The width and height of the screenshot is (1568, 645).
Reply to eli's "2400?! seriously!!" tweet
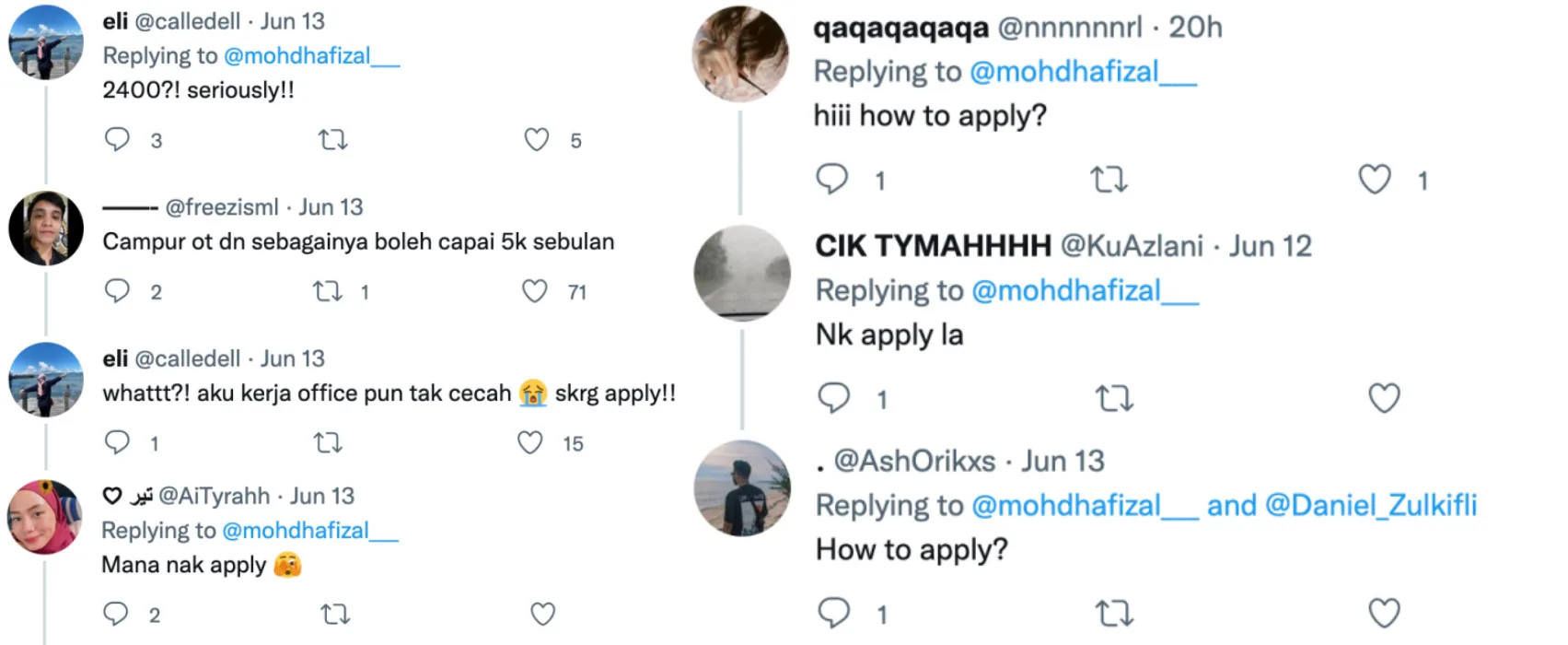pyautogui.click(x=117, y=140)
